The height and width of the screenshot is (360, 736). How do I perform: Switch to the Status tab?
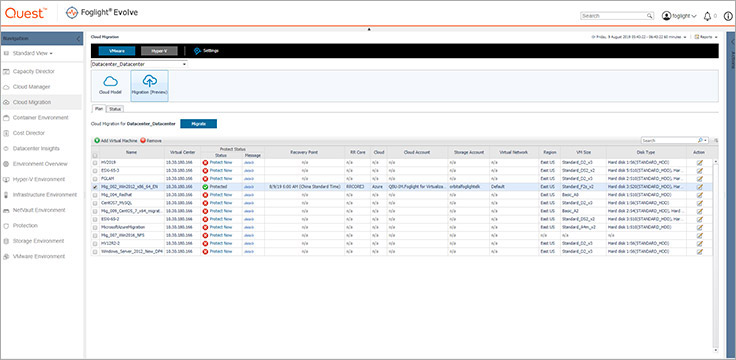pos(115,109)
